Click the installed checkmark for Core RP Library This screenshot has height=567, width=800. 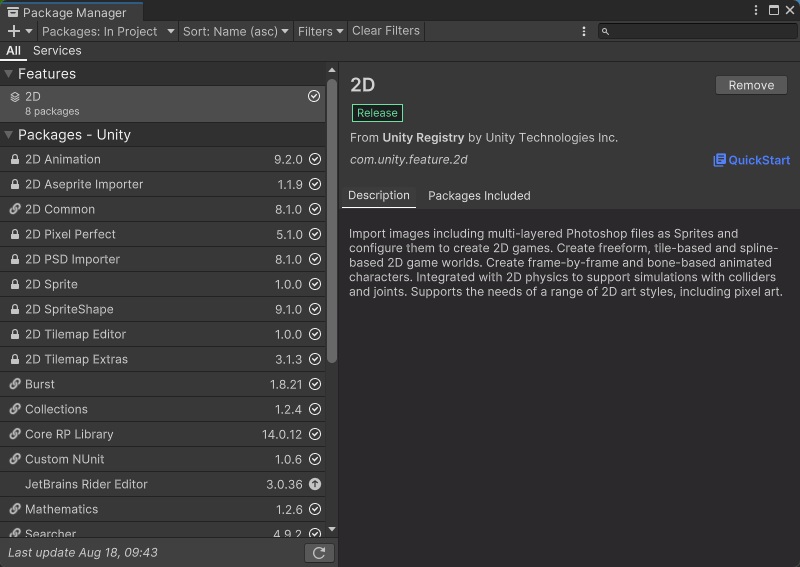click(x=315, y=434)
